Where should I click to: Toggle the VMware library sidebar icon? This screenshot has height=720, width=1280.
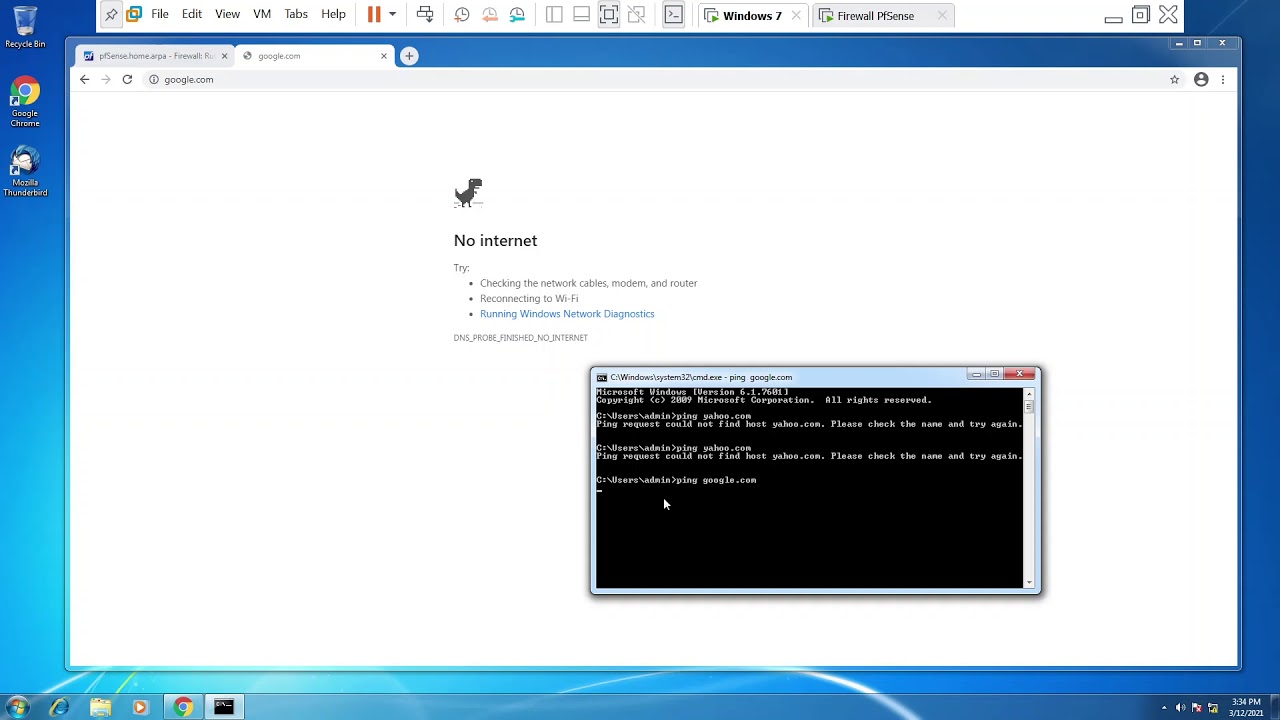point(554,15)
